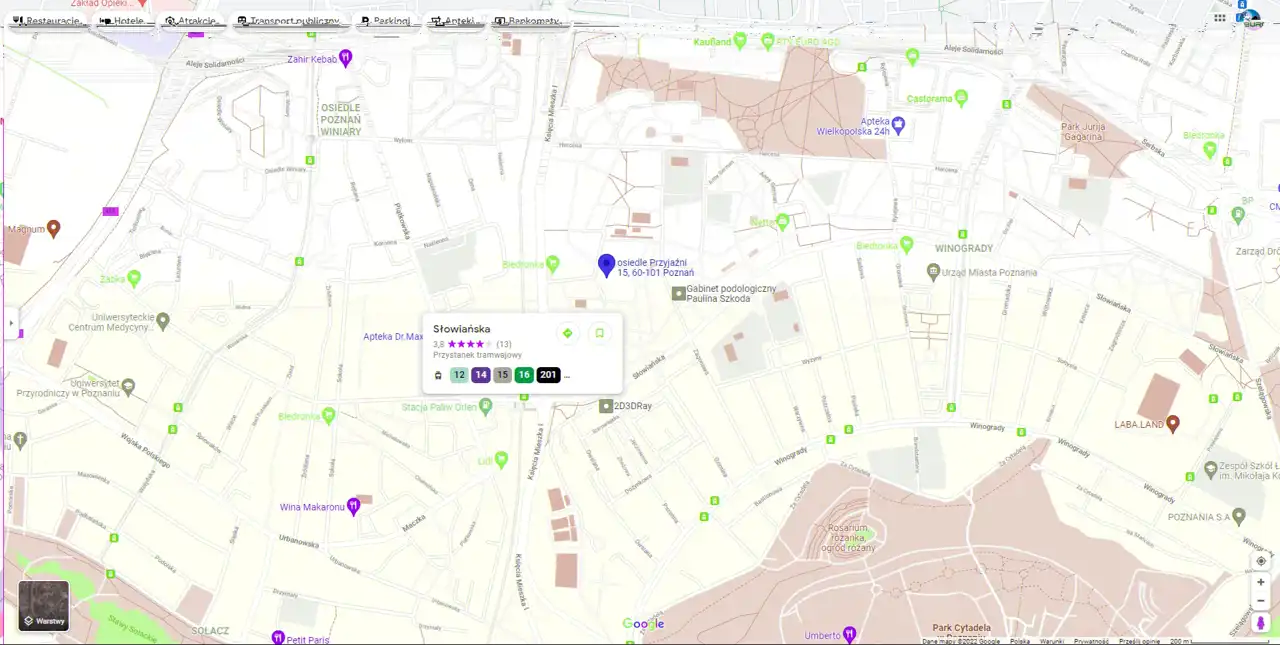Filter map by Hotele chip
Viewport: 1280px width, 645px height.
[x=123, y=21]
